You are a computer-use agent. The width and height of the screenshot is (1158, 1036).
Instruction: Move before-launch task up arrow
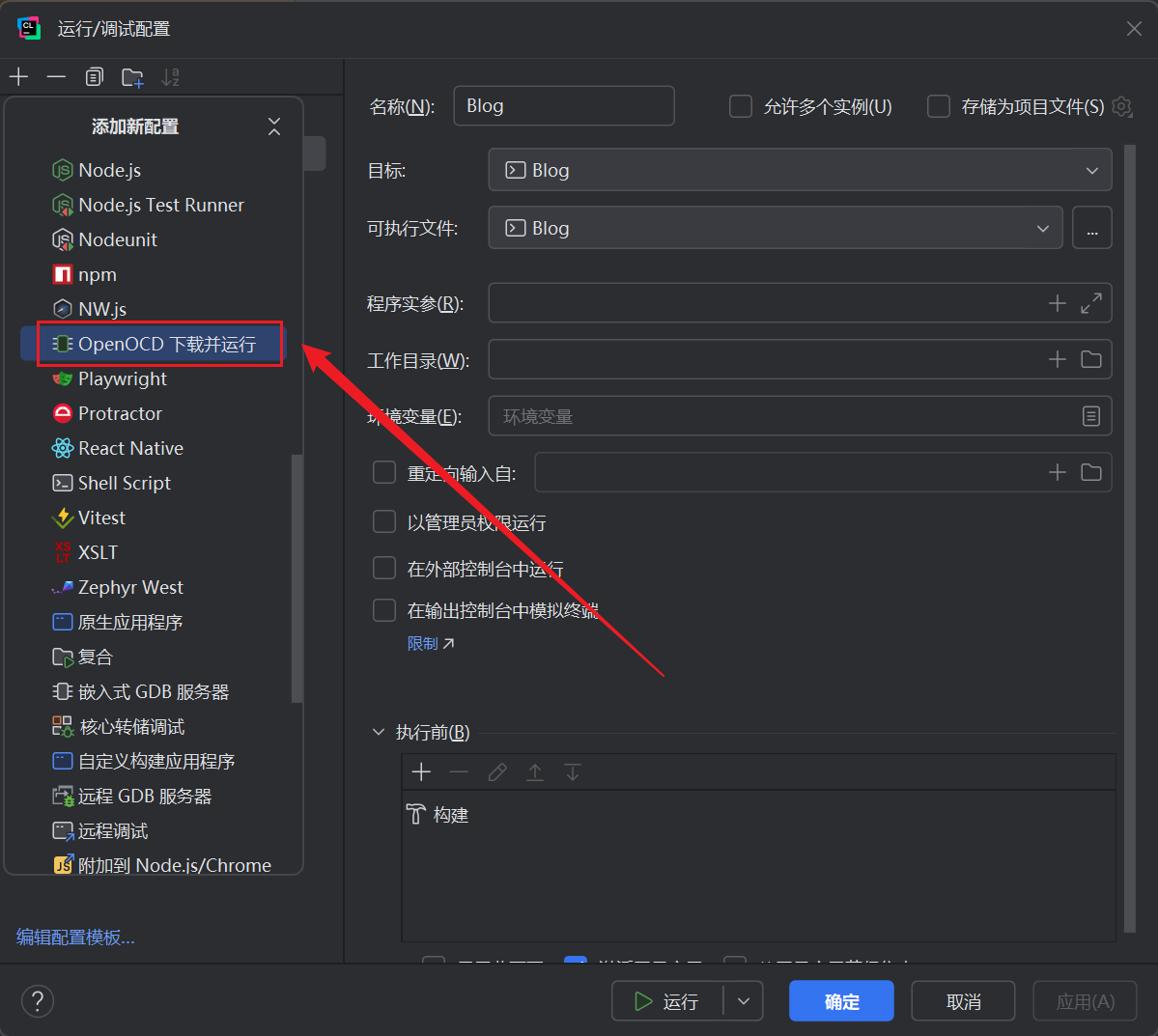(535, 771)
